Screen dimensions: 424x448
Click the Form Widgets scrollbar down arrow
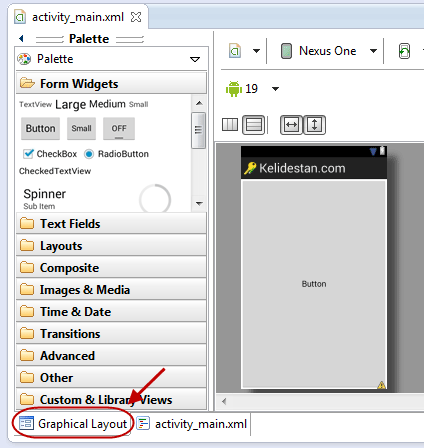pyautogui.click(x=199, y=203)
